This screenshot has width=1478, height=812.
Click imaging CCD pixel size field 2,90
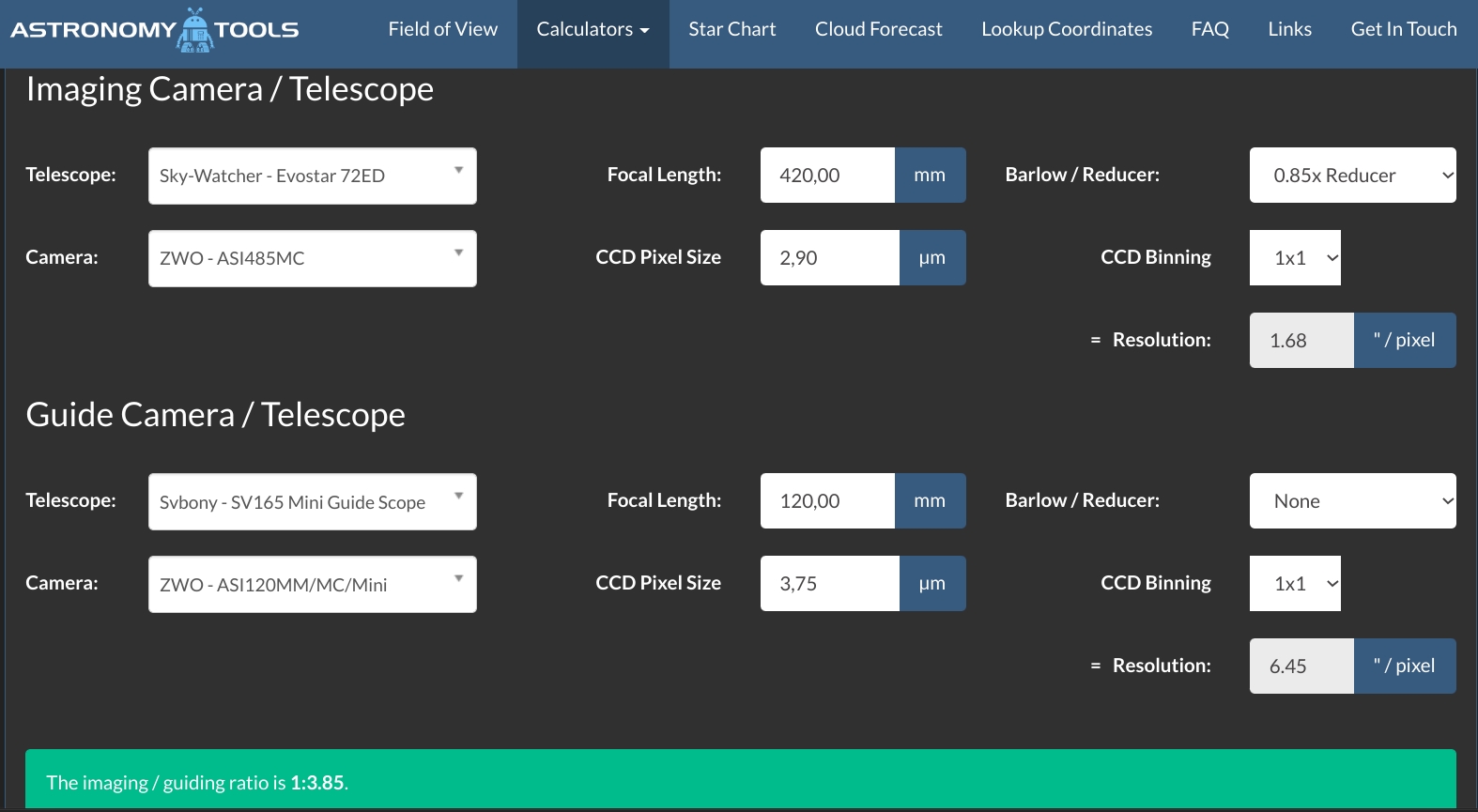point(828,258)
